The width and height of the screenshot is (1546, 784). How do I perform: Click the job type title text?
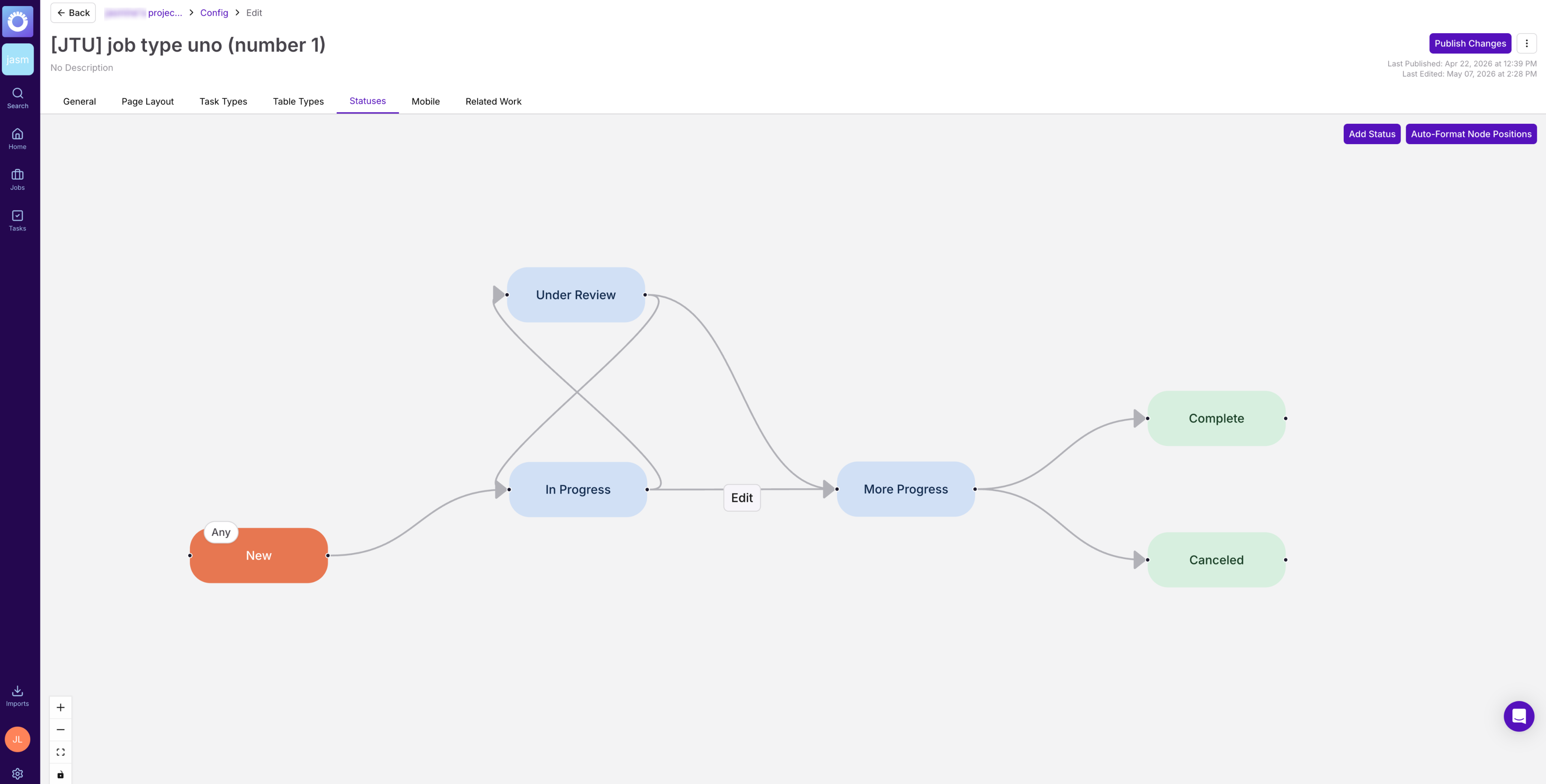click(188, 45)
